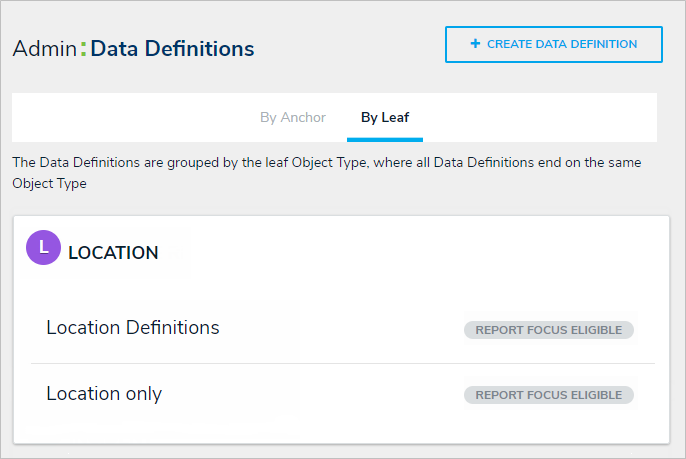Click the second description line ending in Object Type

(49, 184)
